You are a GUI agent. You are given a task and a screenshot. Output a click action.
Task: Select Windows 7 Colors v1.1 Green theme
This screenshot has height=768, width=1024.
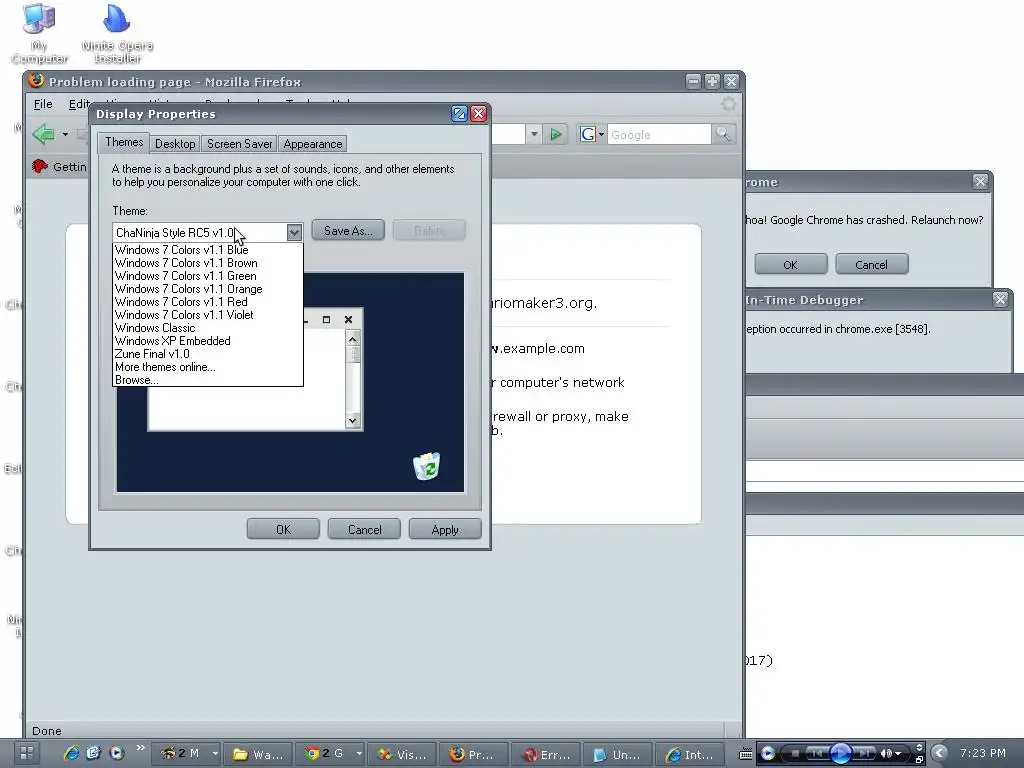click(x=208, y=276)
